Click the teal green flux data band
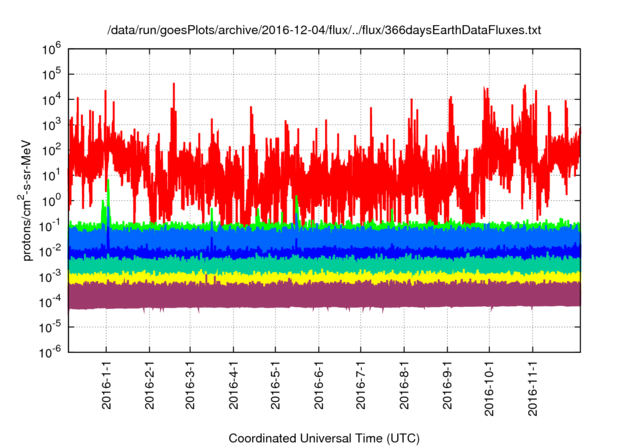Screen dimensions: 640x448 [x=324, y=265]
